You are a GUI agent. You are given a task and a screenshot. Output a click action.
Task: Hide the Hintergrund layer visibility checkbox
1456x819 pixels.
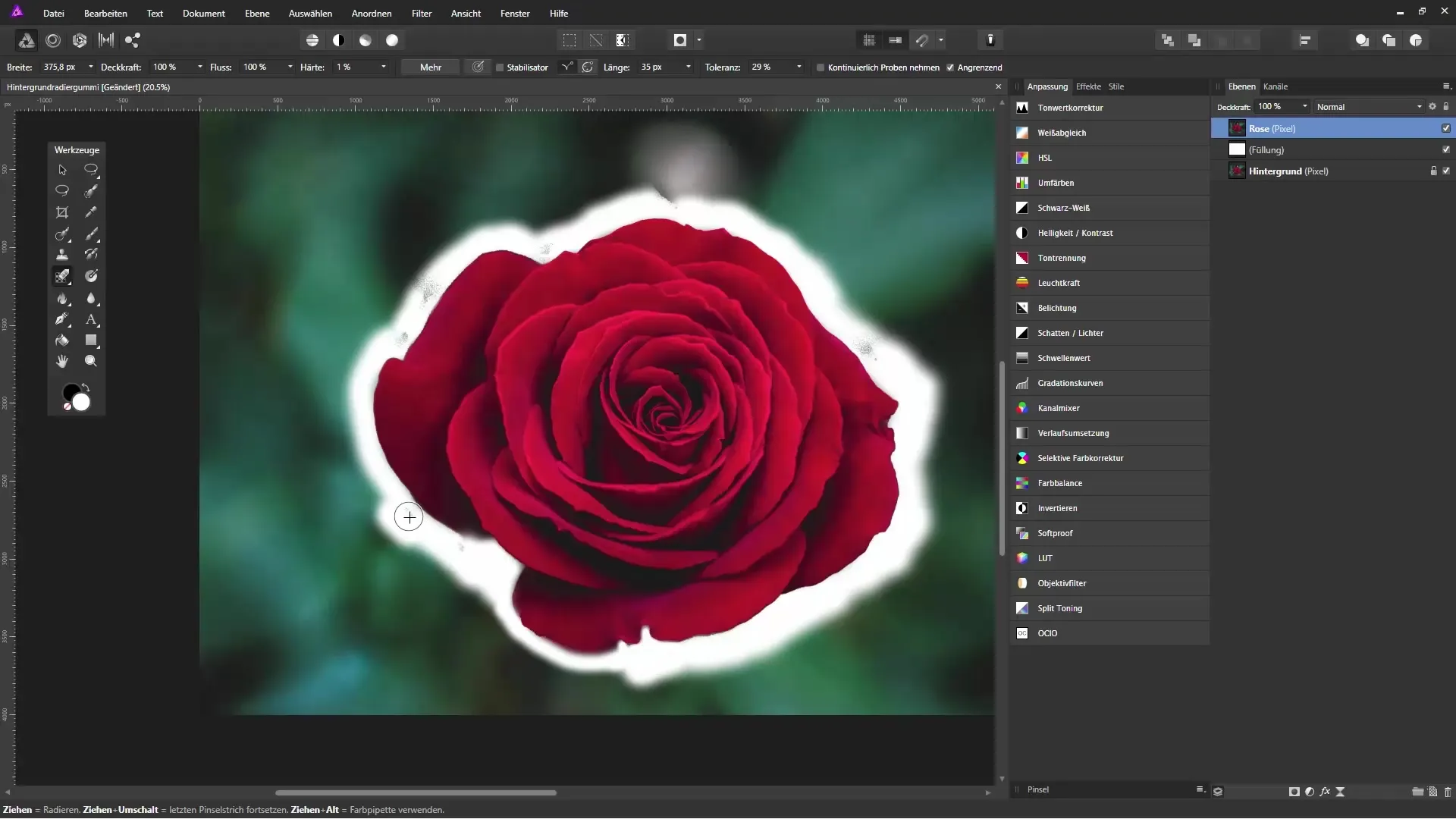pos(1446,171)
